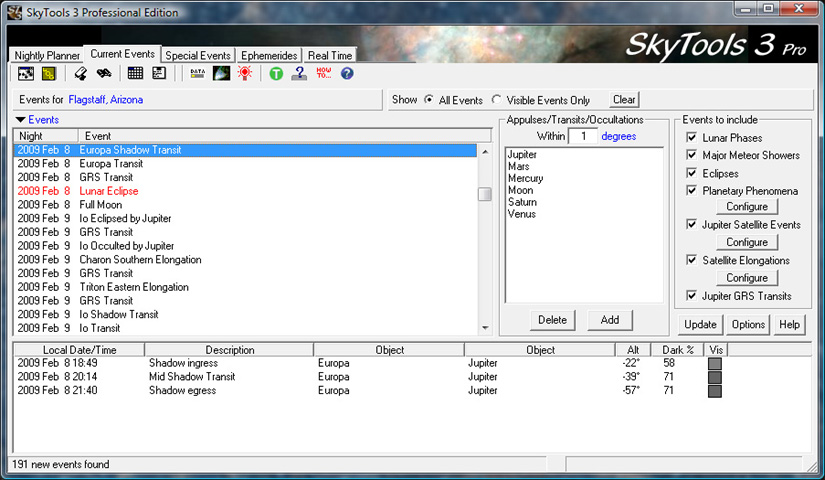Click the yellow chain-link toolbar icon
Screen dimensions: 825x480
(48, 74)
